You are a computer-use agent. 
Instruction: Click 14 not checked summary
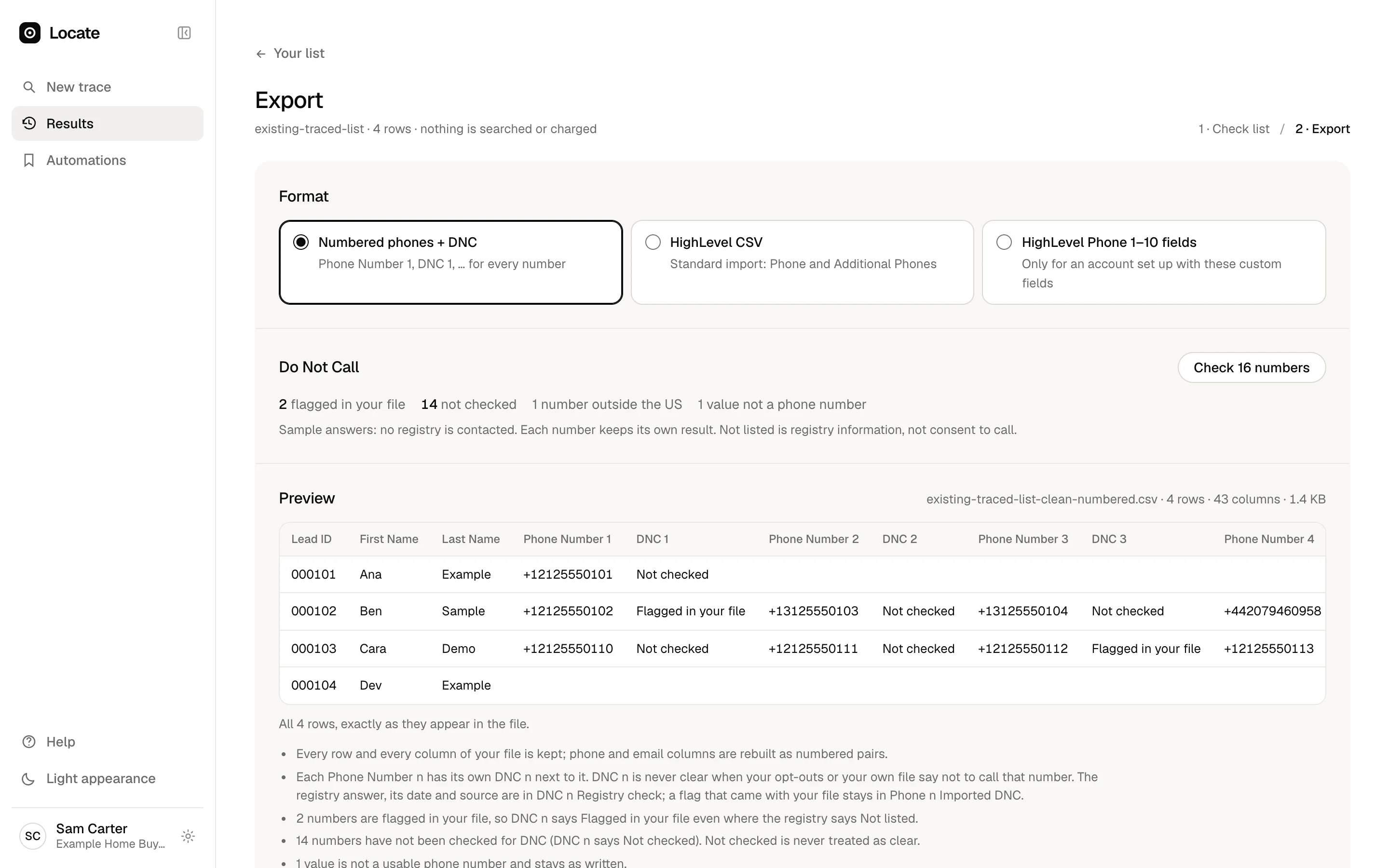pyautogui.click(x=468, y=404)
